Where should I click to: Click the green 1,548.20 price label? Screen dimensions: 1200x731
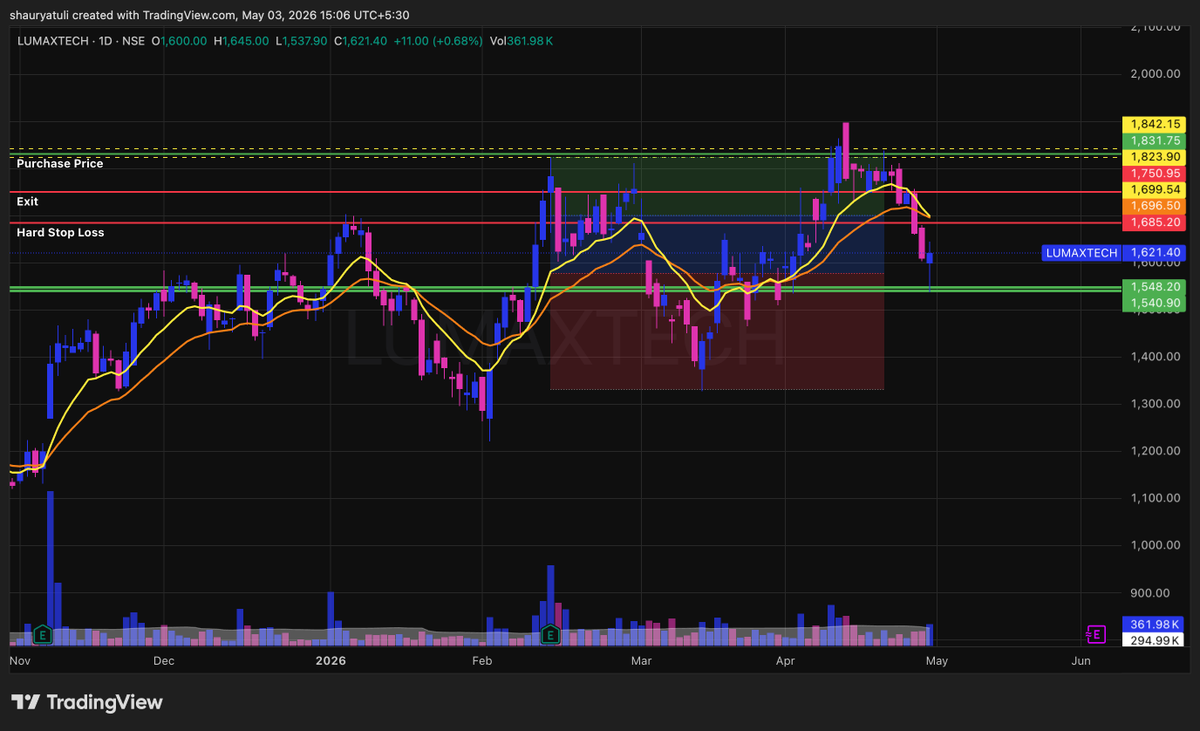pos(1156,286)
